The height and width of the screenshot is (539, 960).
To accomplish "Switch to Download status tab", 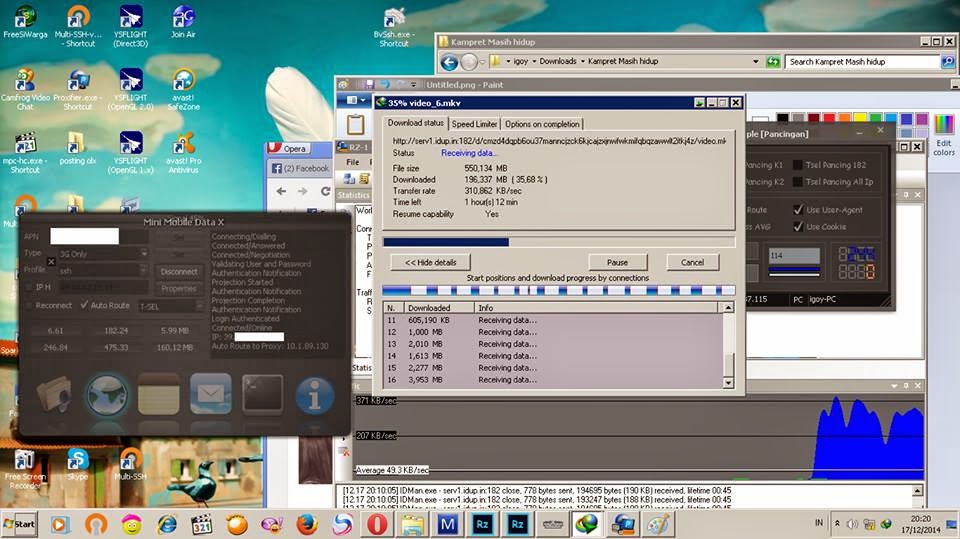I will point(415,123).
